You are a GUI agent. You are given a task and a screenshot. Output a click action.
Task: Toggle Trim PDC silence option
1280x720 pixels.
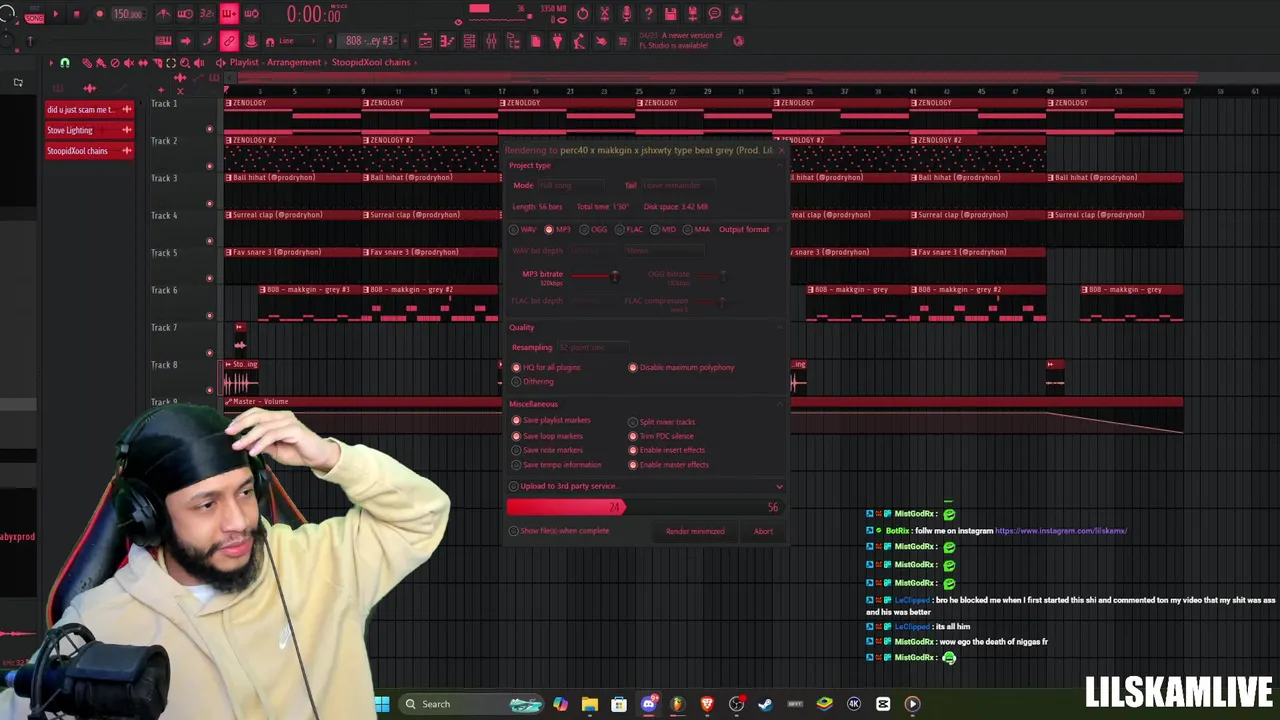tap(660, 436)
